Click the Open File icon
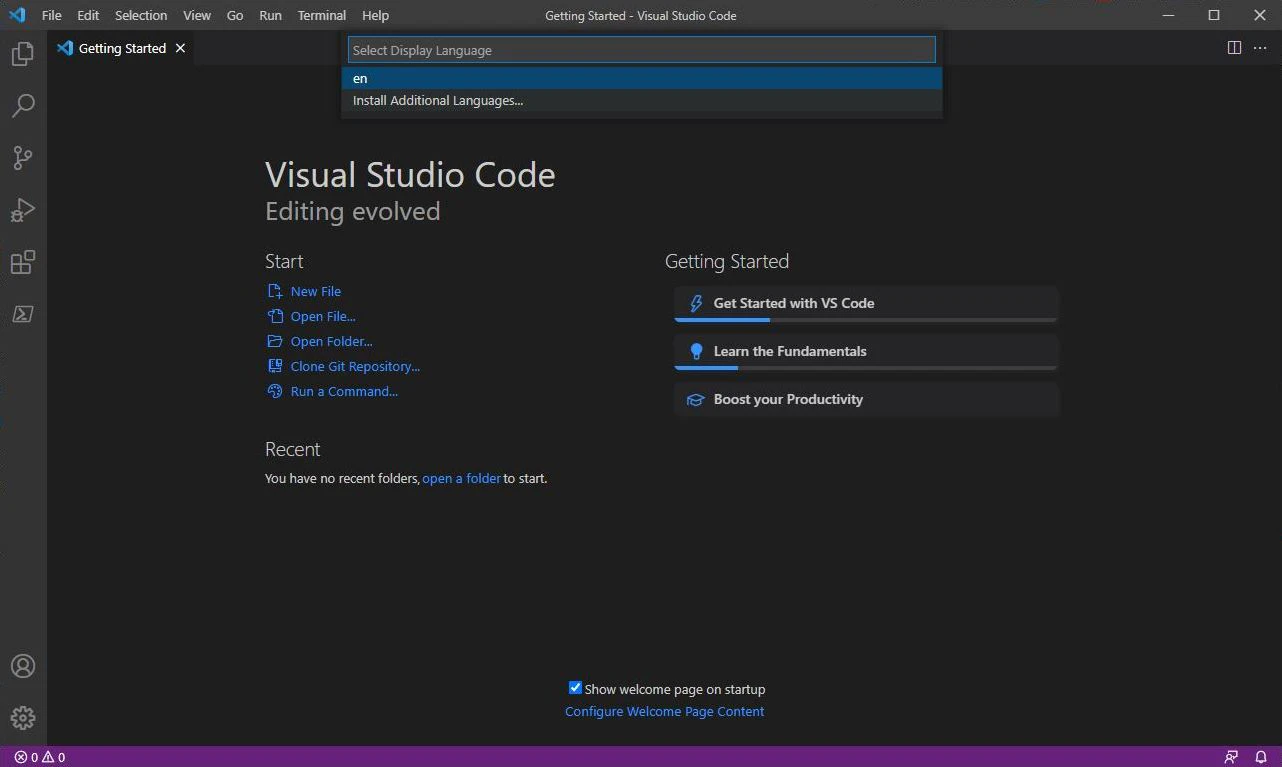 275,316
